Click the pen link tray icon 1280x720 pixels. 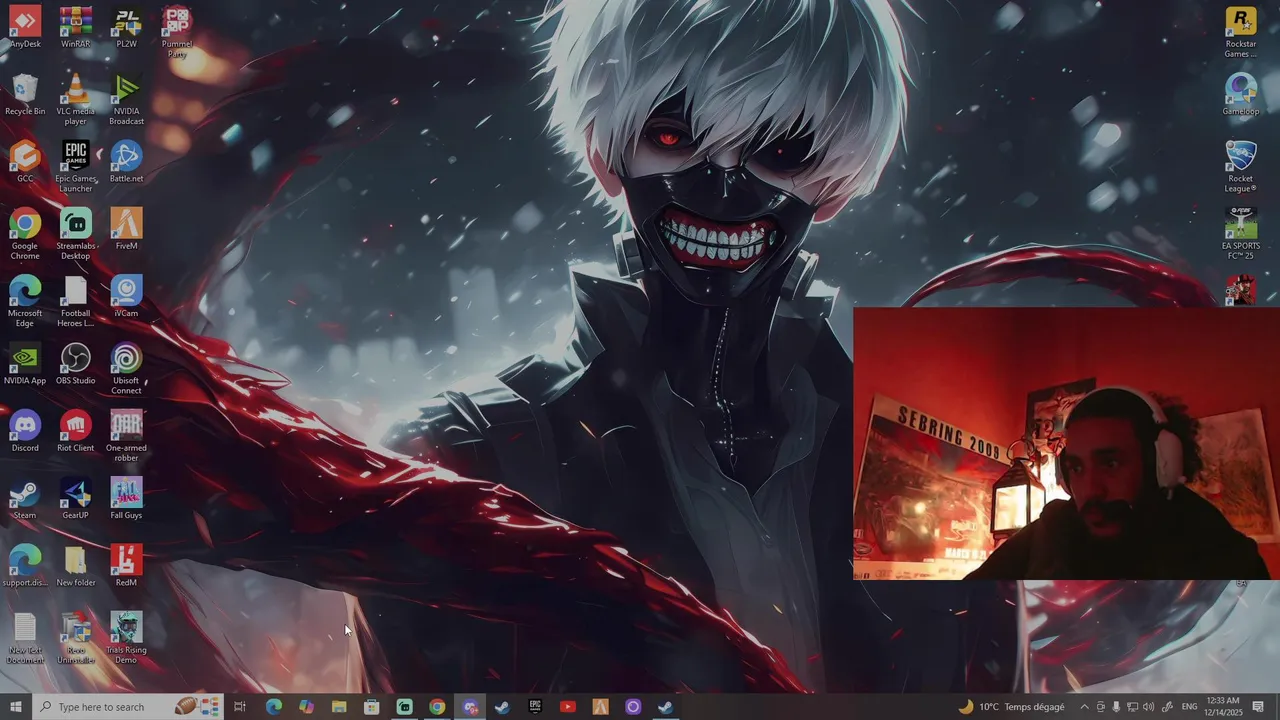click(x=1166, y=707)
